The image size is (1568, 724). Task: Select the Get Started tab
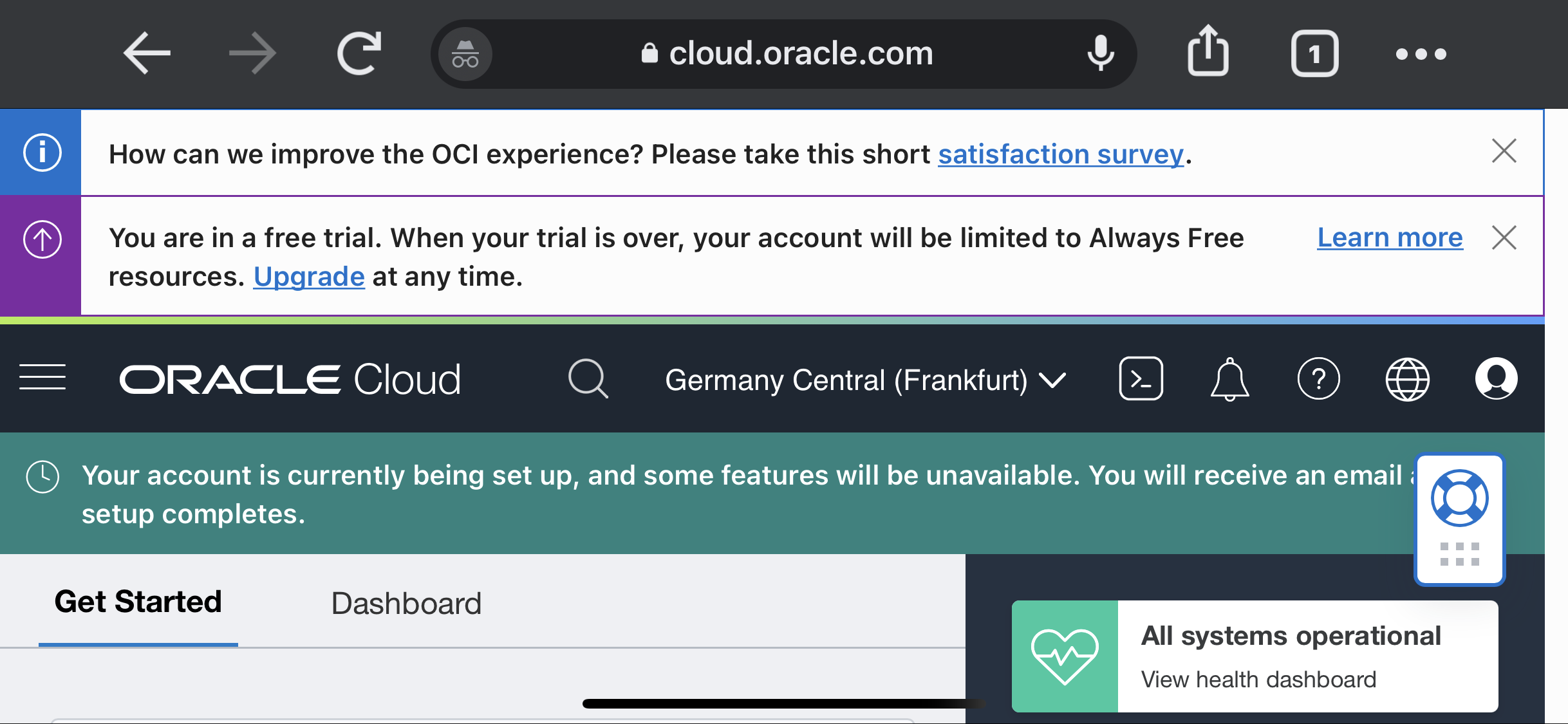(138, 602)
